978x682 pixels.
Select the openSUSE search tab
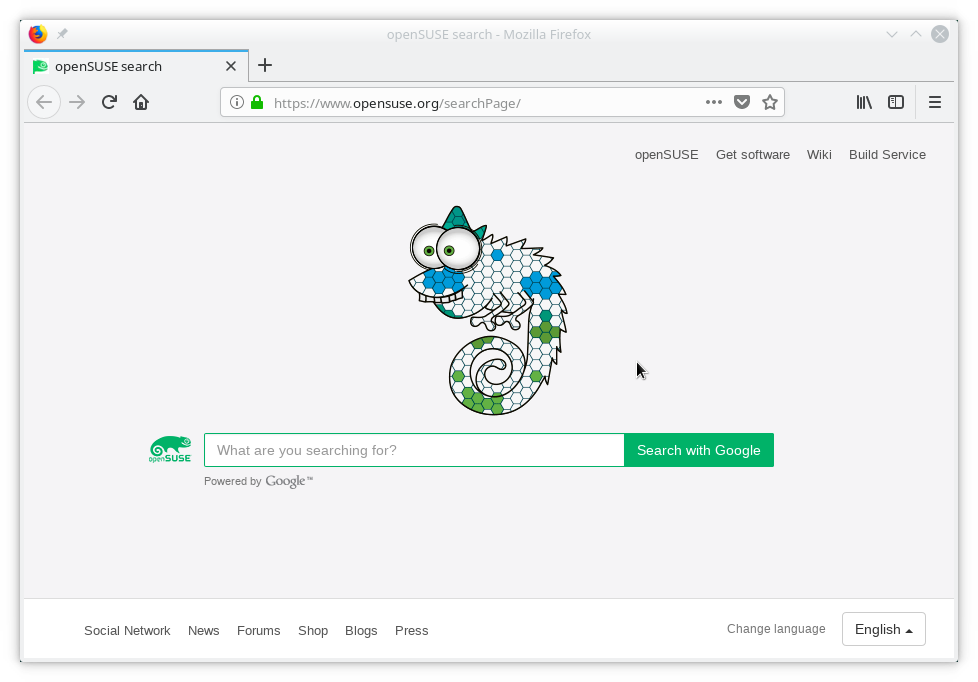[x=136, y=66]
